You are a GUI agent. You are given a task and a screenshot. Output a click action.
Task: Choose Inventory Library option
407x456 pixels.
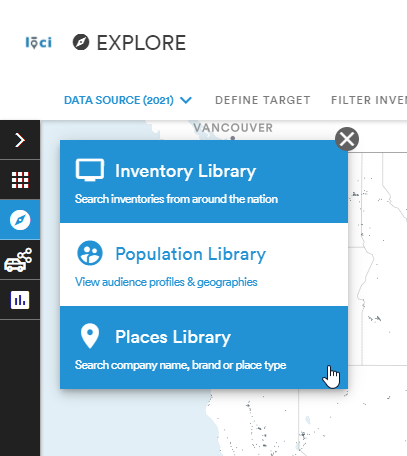click(204, 181)
